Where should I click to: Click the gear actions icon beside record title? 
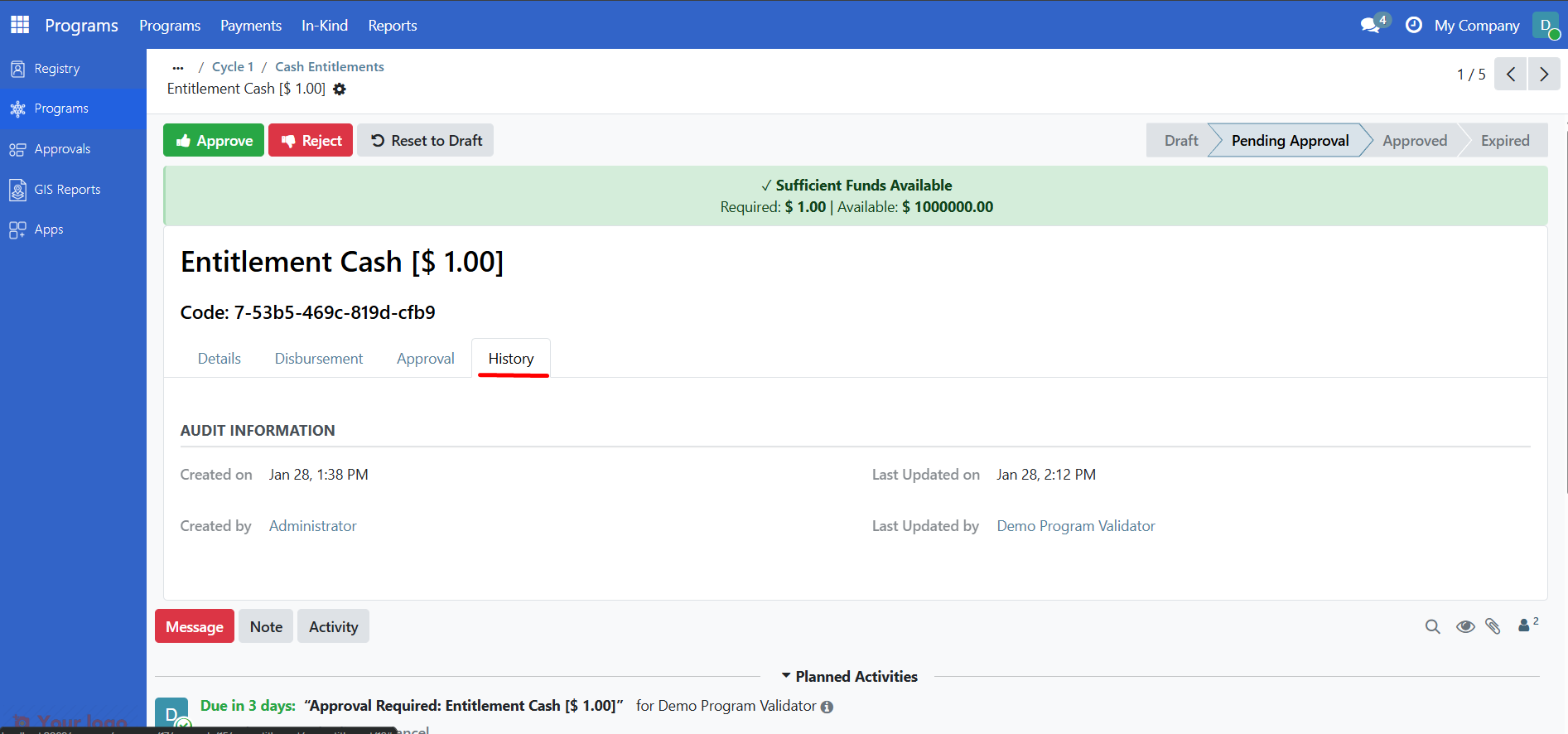point(340,89)
